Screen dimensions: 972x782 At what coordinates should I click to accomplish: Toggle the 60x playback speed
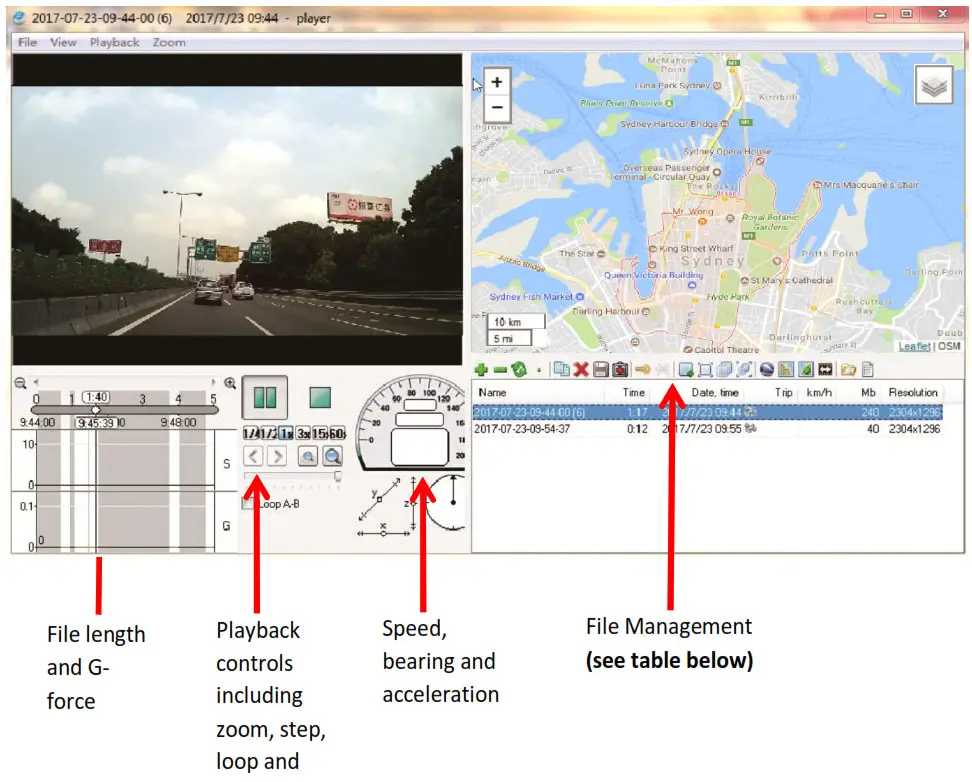[x=338, y=434]
